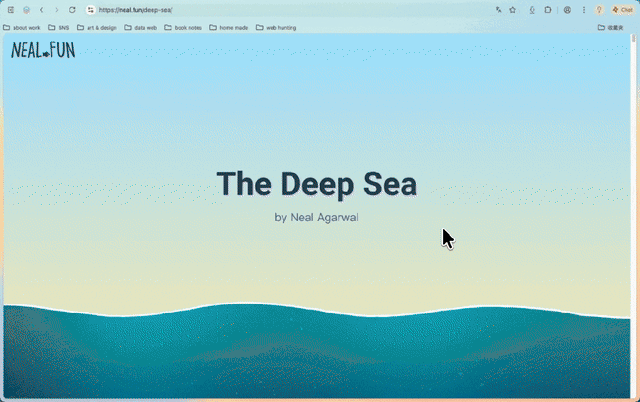Click the page vertical scrollbar
The width and height of the screenshot is (640, 402).
click(x=633, y=215)
